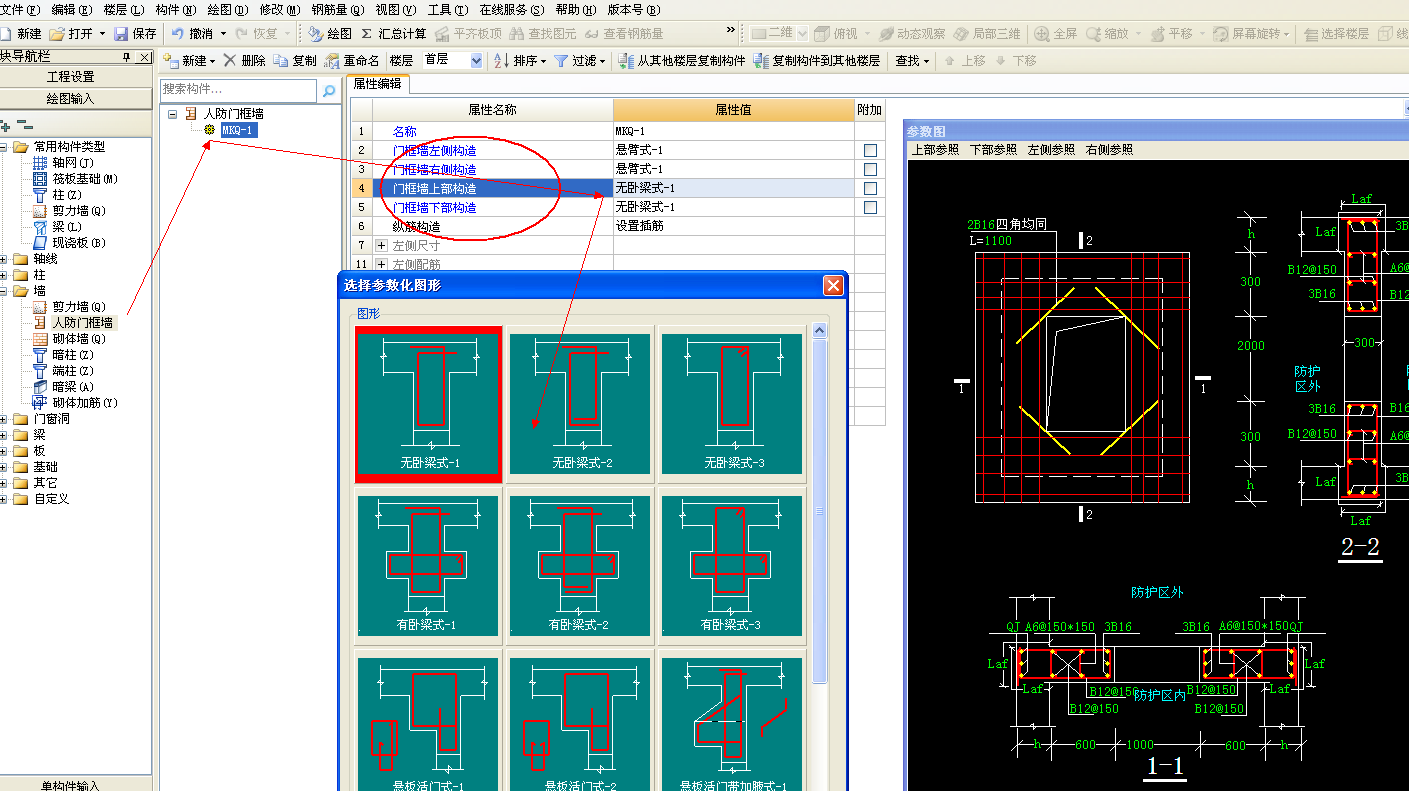Close the 选择参数化图形 dialog
This screenshot has height=791, width=1409.
(x=832, y=285)
